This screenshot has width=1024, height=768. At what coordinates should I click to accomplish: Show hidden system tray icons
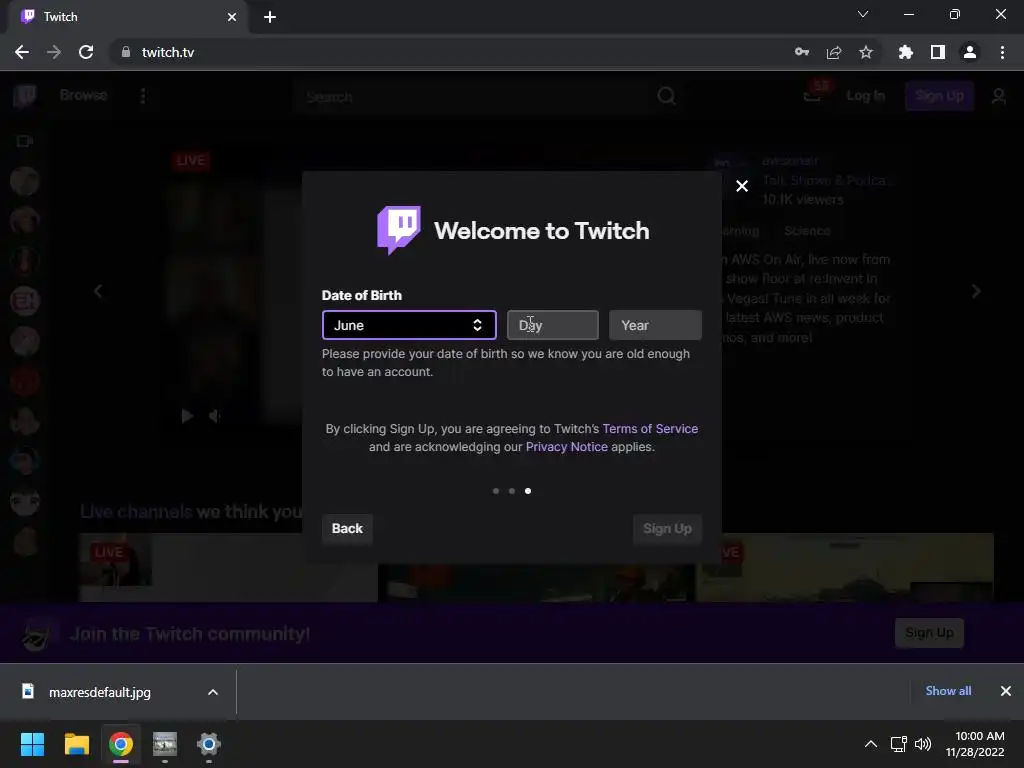(871, 744)
